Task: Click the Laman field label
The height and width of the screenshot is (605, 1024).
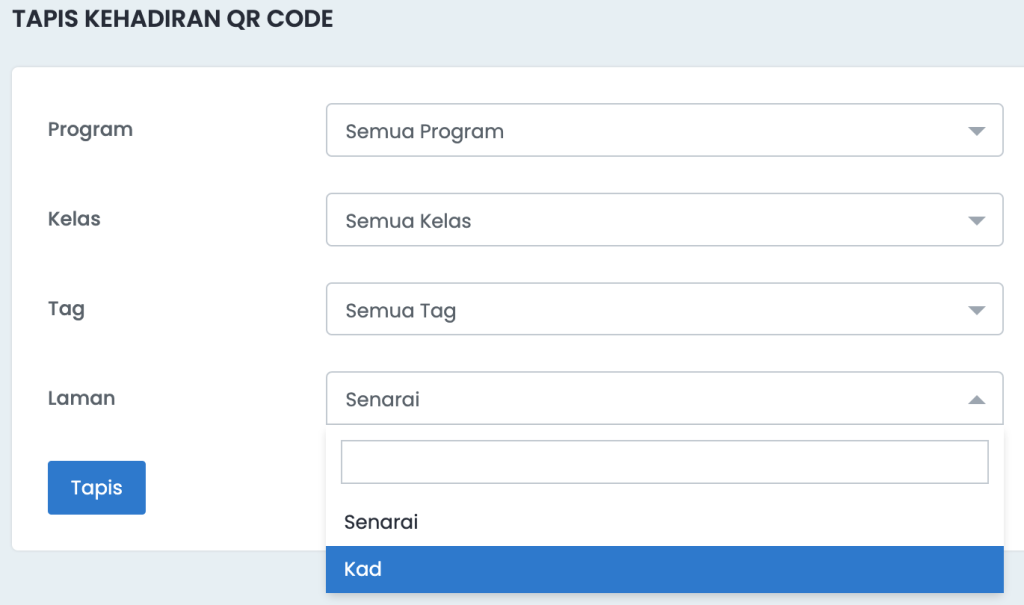Action: click(81, 398)
